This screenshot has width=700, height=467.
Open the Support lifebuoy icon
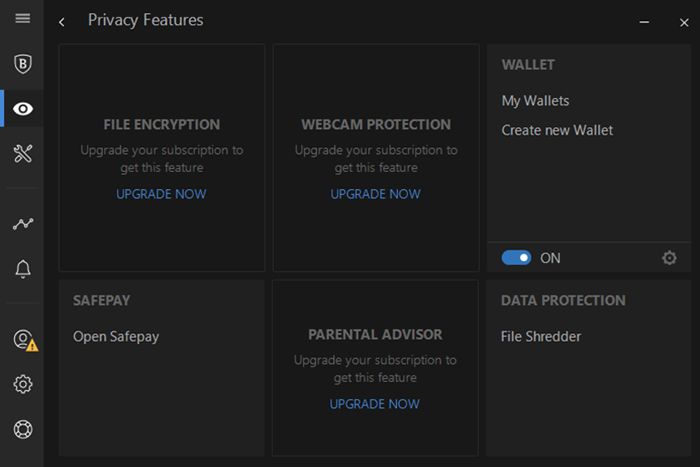pos(22,429)
